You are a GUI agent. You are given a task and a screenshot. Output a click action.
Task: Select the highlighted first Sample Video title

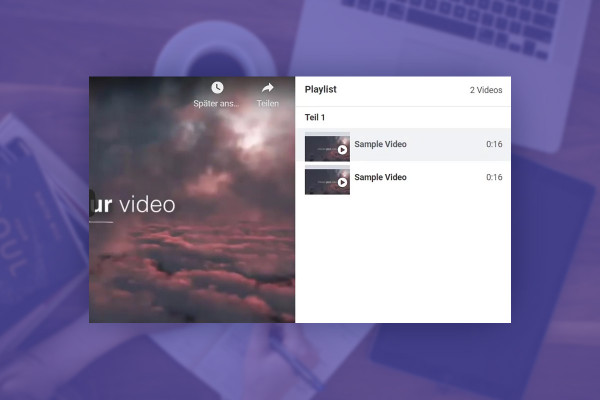point(380,144)
